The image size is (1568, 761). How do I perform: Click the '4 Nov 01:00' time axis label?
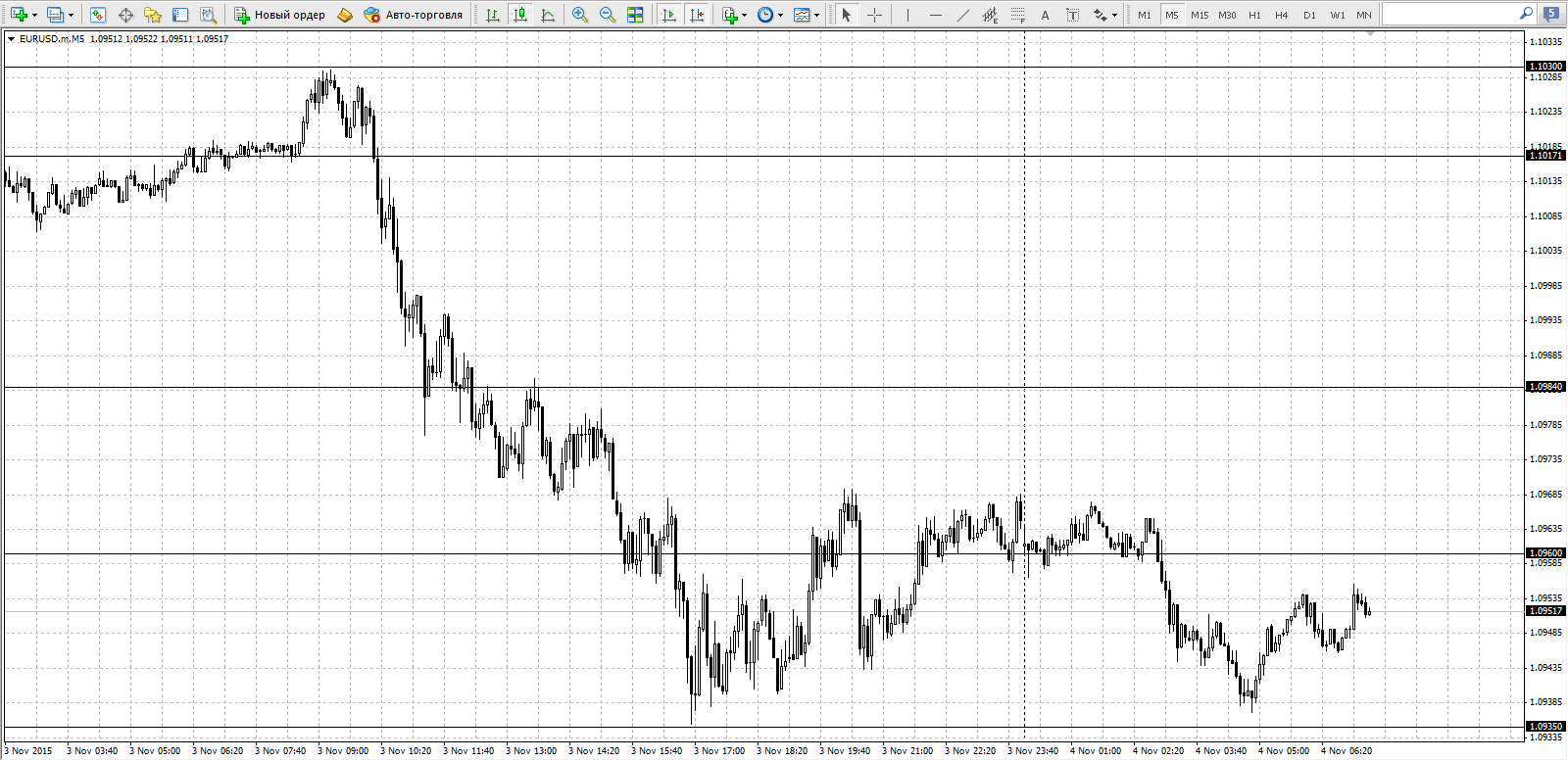coord(1096,751)
